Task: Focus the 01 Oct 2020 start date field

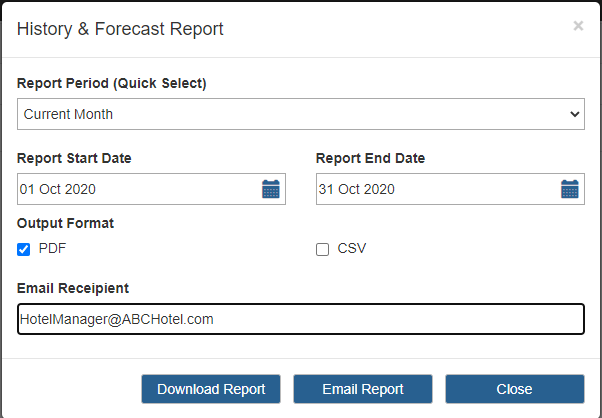Action: 151,189
